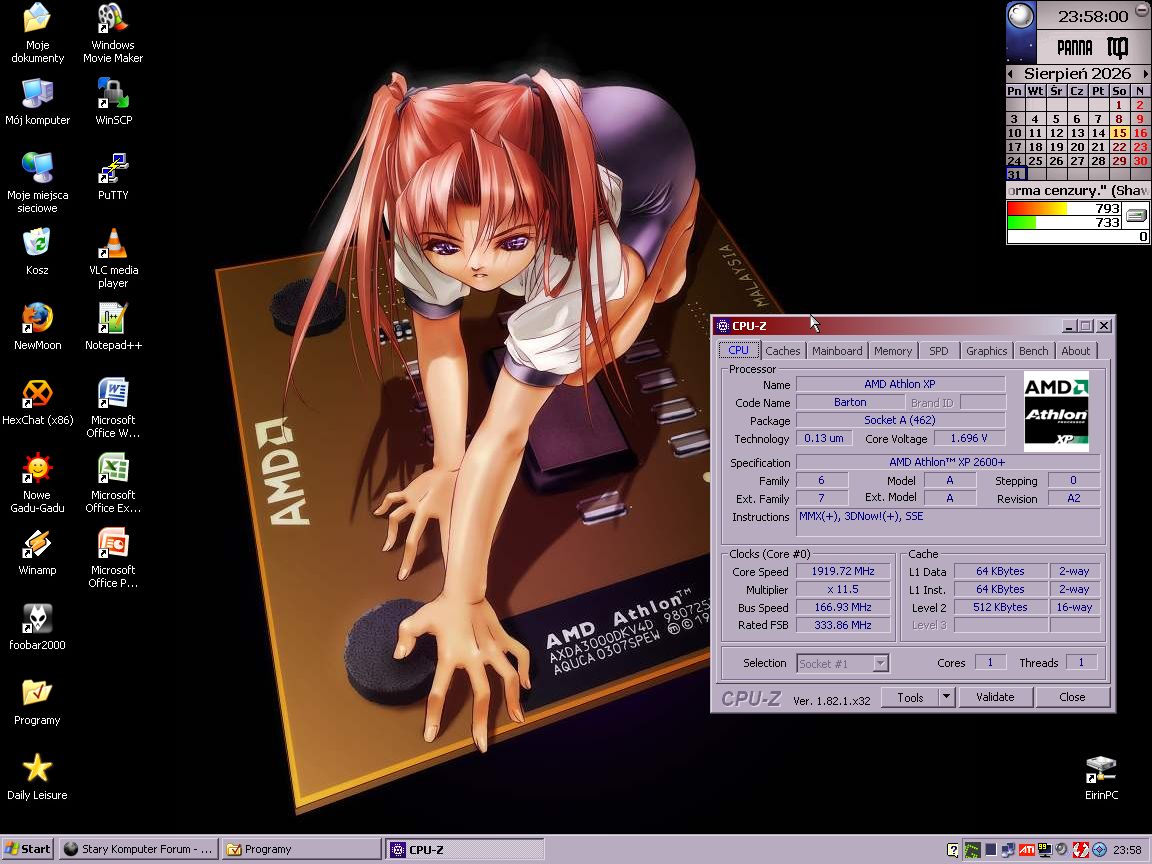Screen dimensions: 1152x864
Task: Launch the Winamp shortcut
Action: click(x=37, y=552)
